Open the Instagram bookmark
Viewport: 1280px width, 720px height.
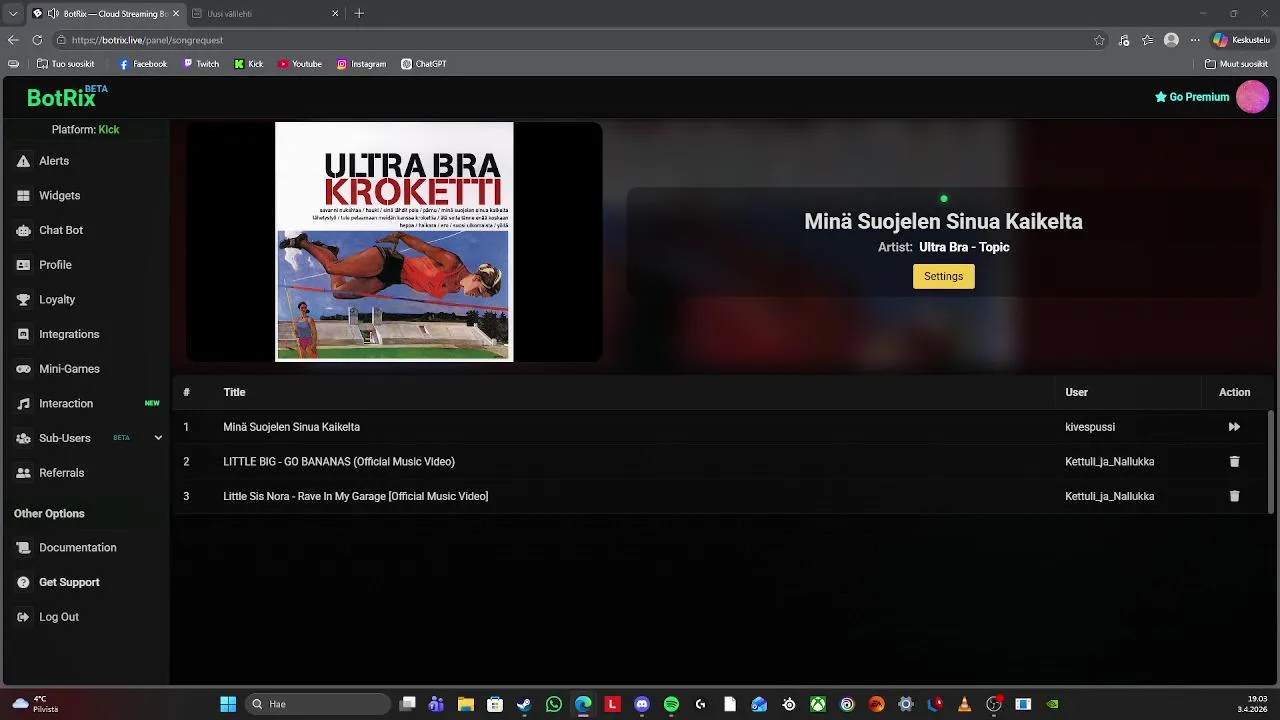click(361, 64)
